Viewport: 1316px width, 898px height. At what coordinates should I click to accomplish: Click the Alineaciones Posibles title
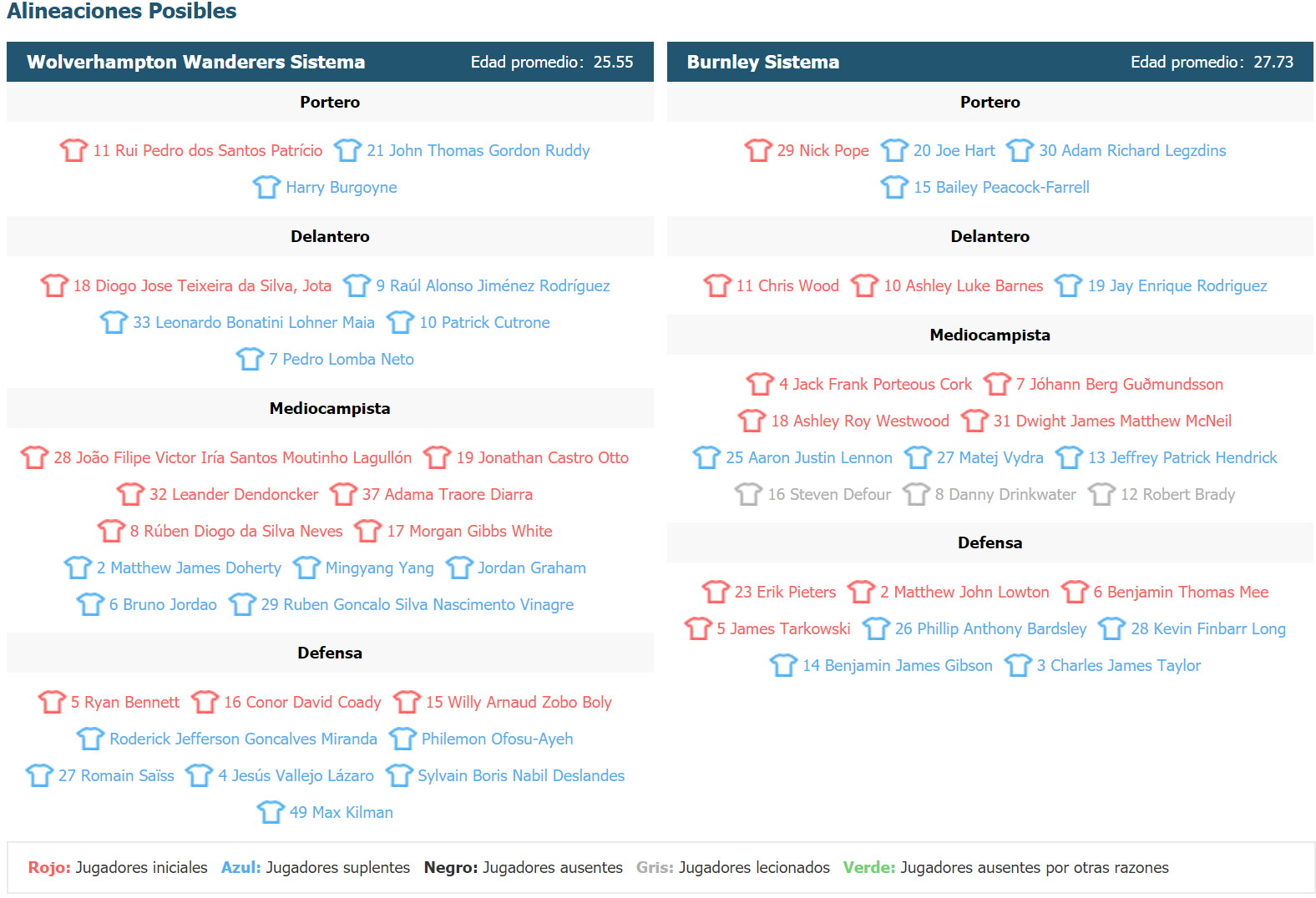click(x=122, y=11)
